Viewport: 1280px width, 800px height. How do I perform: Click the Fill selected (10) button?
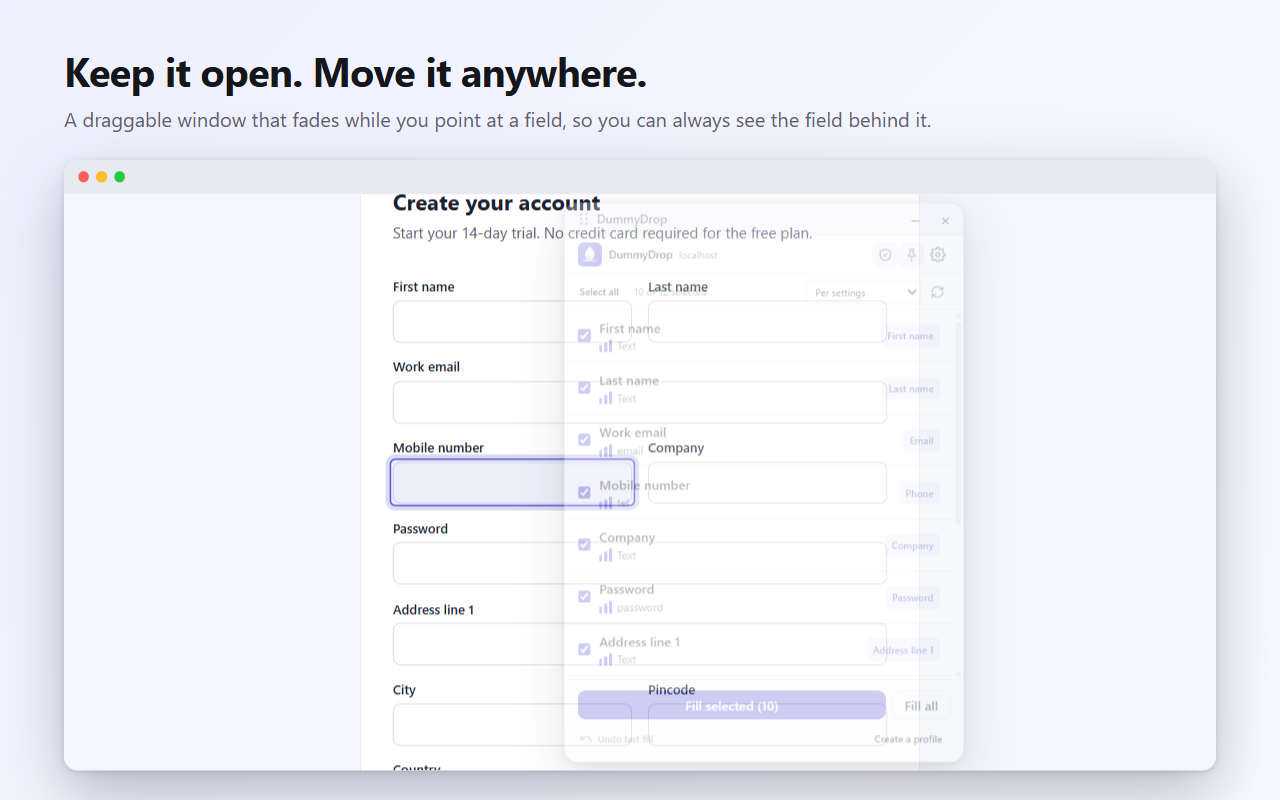coord(732,706)
